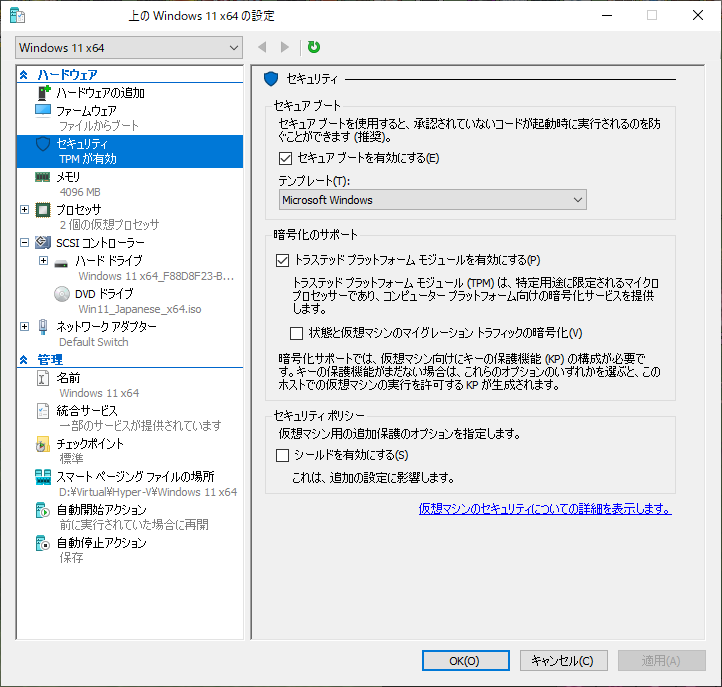Click the blue shield icon in セキュリティ header
This screenshot has width=722, height=687.
pyautogui.click(x=271, y=79)
